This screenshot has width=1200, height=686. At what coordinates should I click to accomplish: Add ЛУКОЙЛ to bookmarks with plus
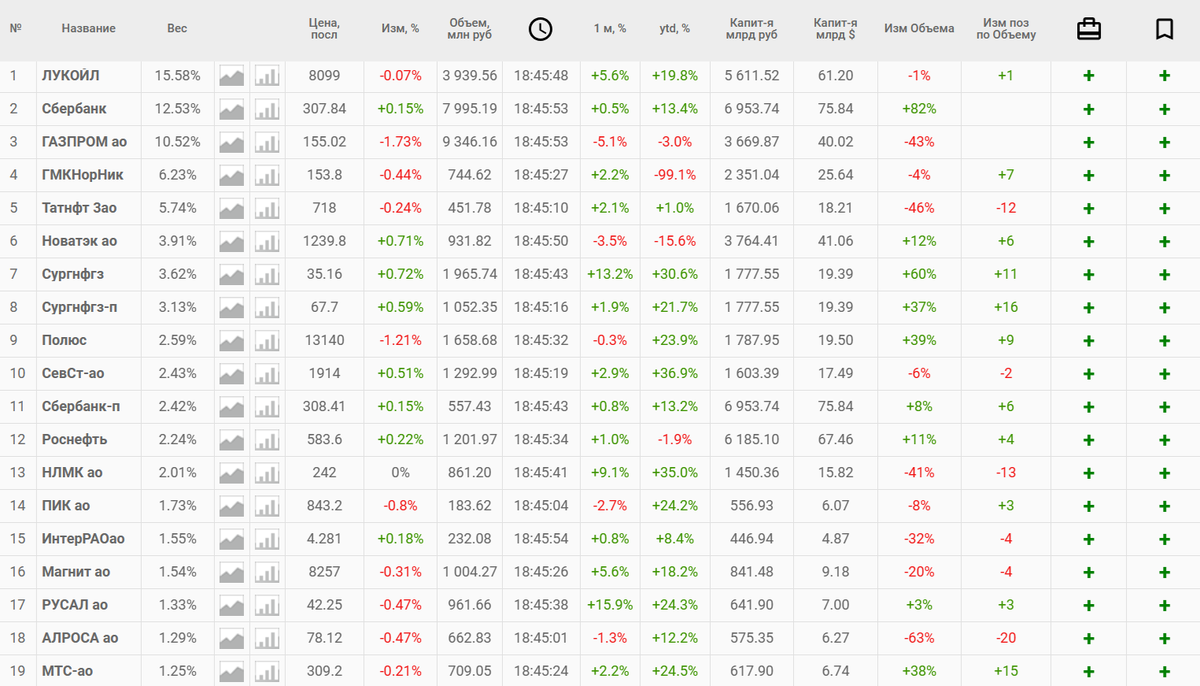tap(1164, 76)
